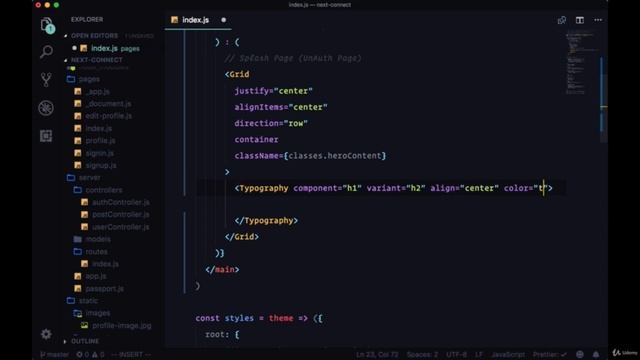Screen dimensions: 640x360
Task: Click the justify="center" attribute line
Action: pyautogui.click(x=273, y=91)
